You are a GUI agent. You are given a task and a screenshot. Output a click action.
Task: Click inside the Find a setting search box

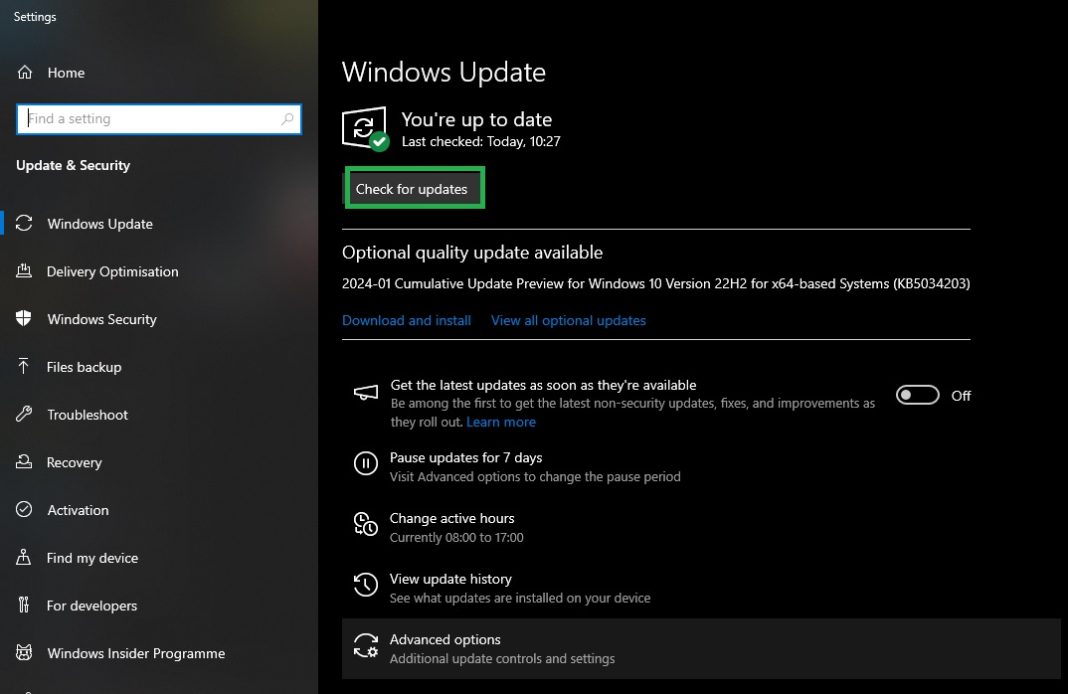[x=159, y=118]
